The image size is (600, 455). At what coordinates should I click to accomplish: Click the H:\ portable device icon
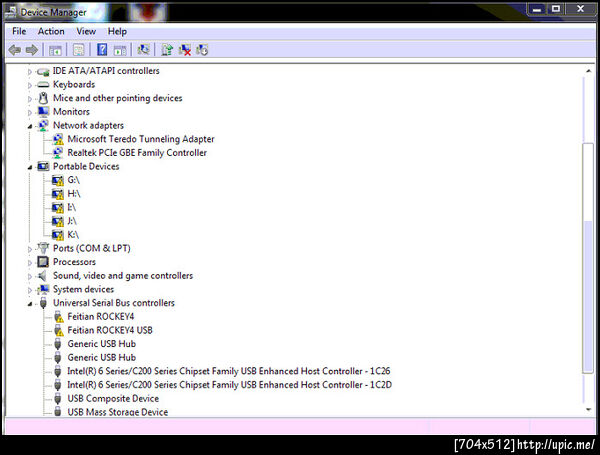[58, 194]
